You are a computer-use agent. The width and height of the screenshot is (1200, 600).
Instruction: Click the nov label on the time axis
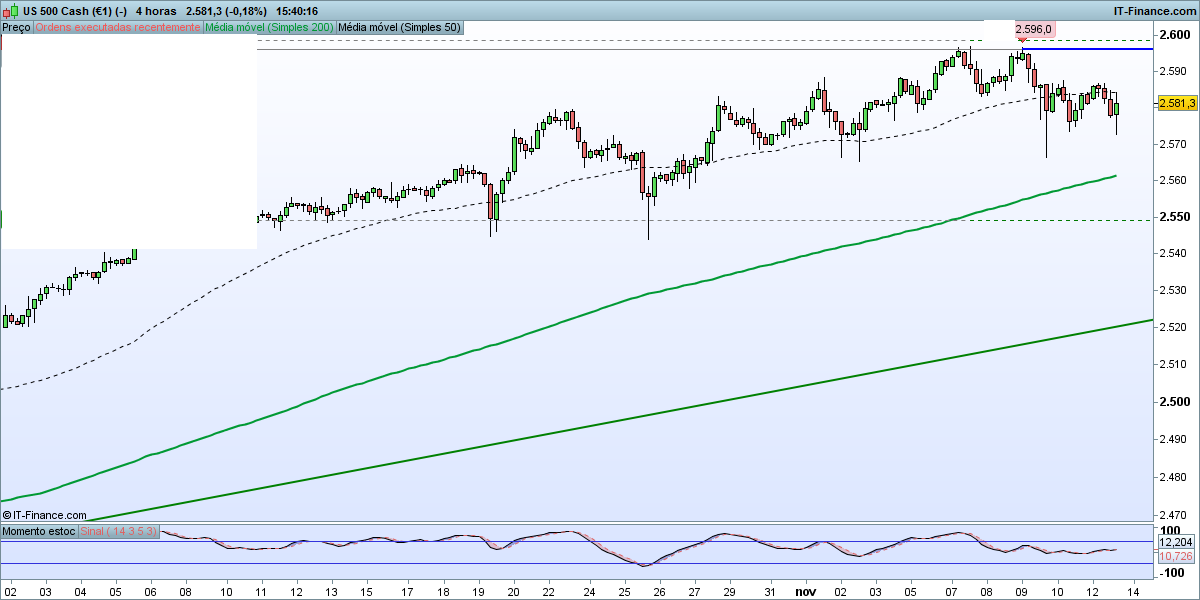805,592
